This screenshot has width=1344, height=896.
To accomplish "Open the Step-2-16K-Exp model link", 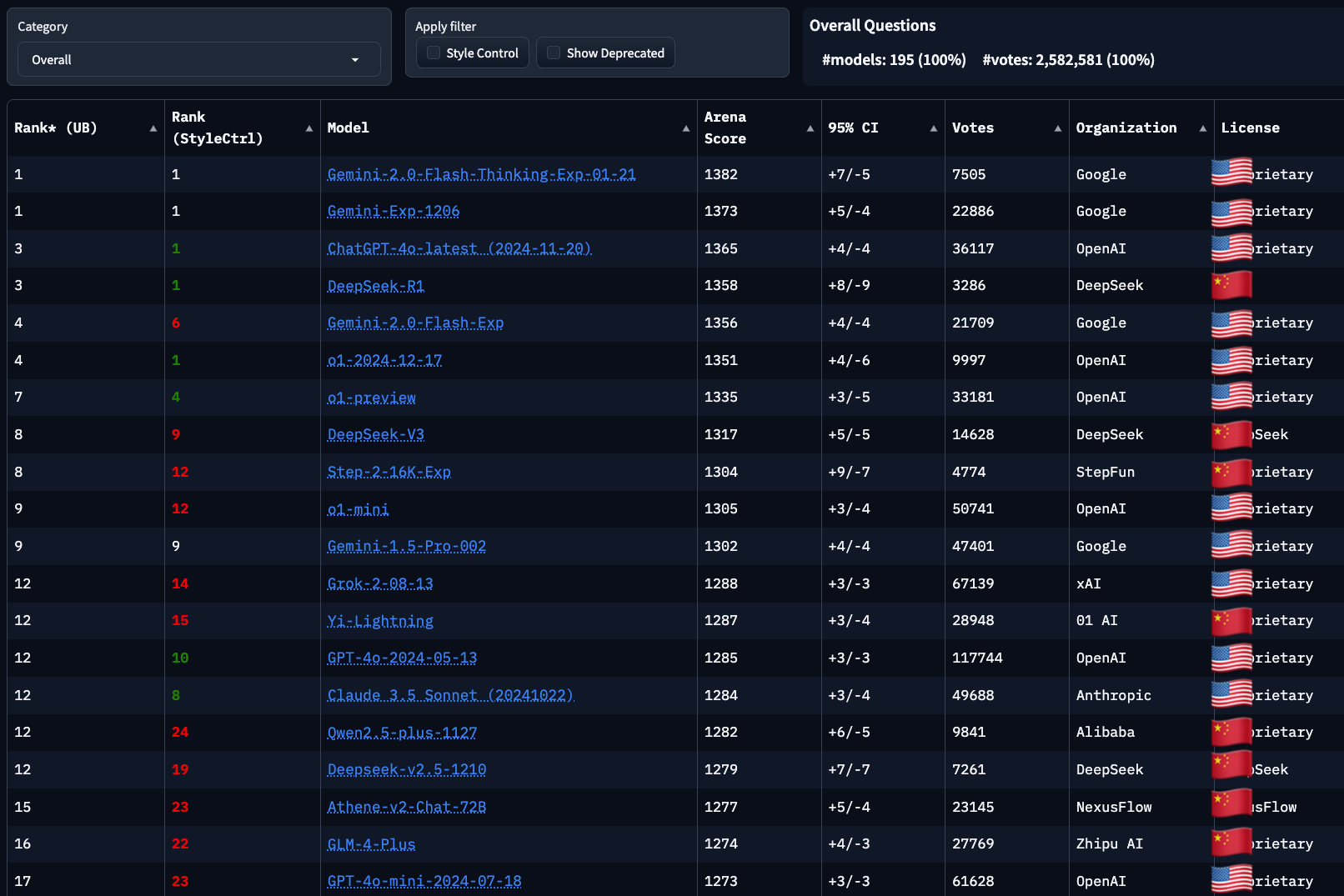I will 389,472.
